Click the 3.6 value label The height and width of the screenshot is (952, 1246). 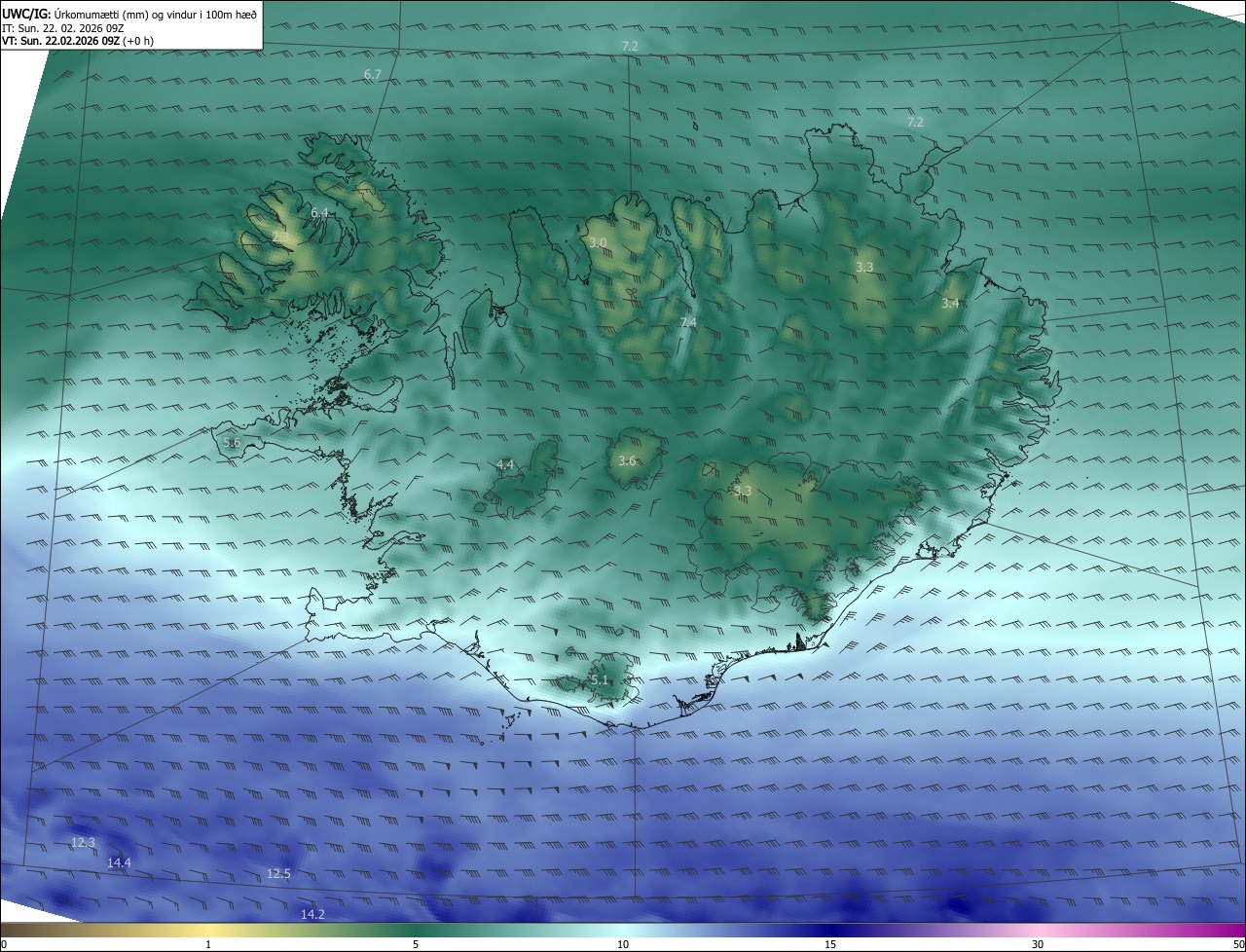click(x=627, y=461)
